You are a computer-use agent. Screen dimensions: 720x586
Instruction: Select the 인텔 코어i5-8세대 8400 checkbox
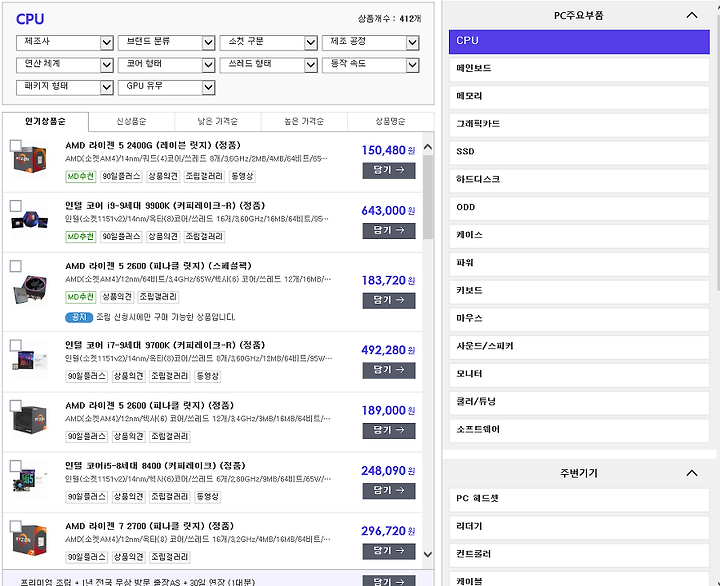click(16, 466)
